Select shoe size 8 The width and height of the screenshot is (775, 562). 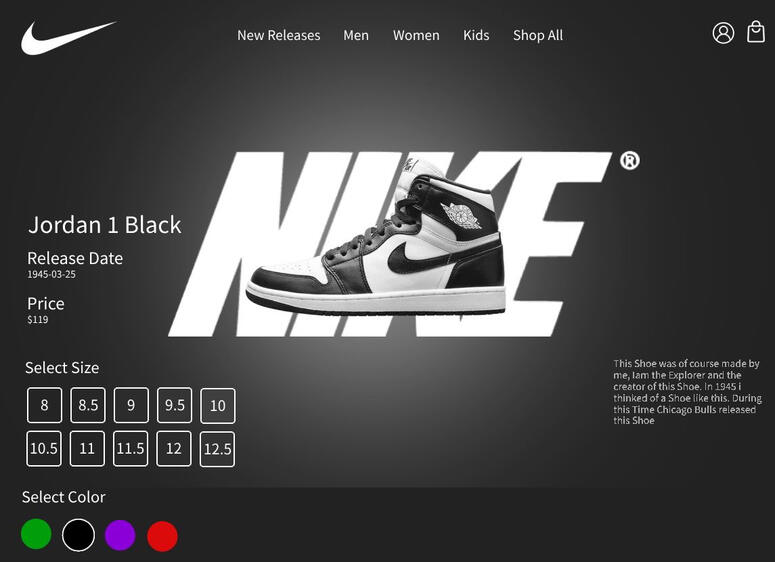tap(44, 405)
